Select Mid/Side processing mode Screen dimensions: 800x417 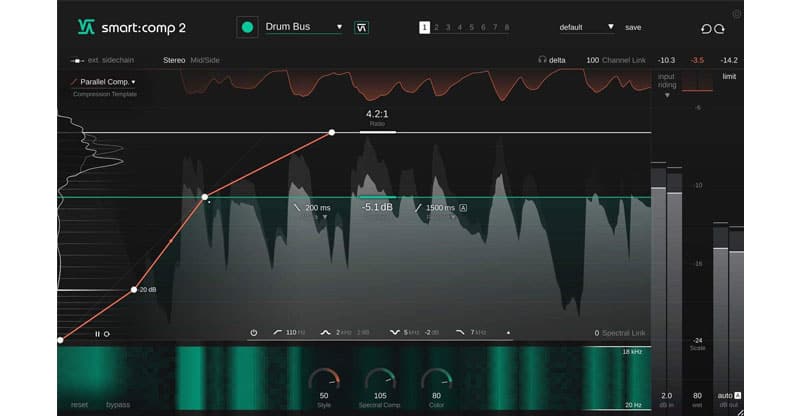pyautogui.click(x=205, y=60)
